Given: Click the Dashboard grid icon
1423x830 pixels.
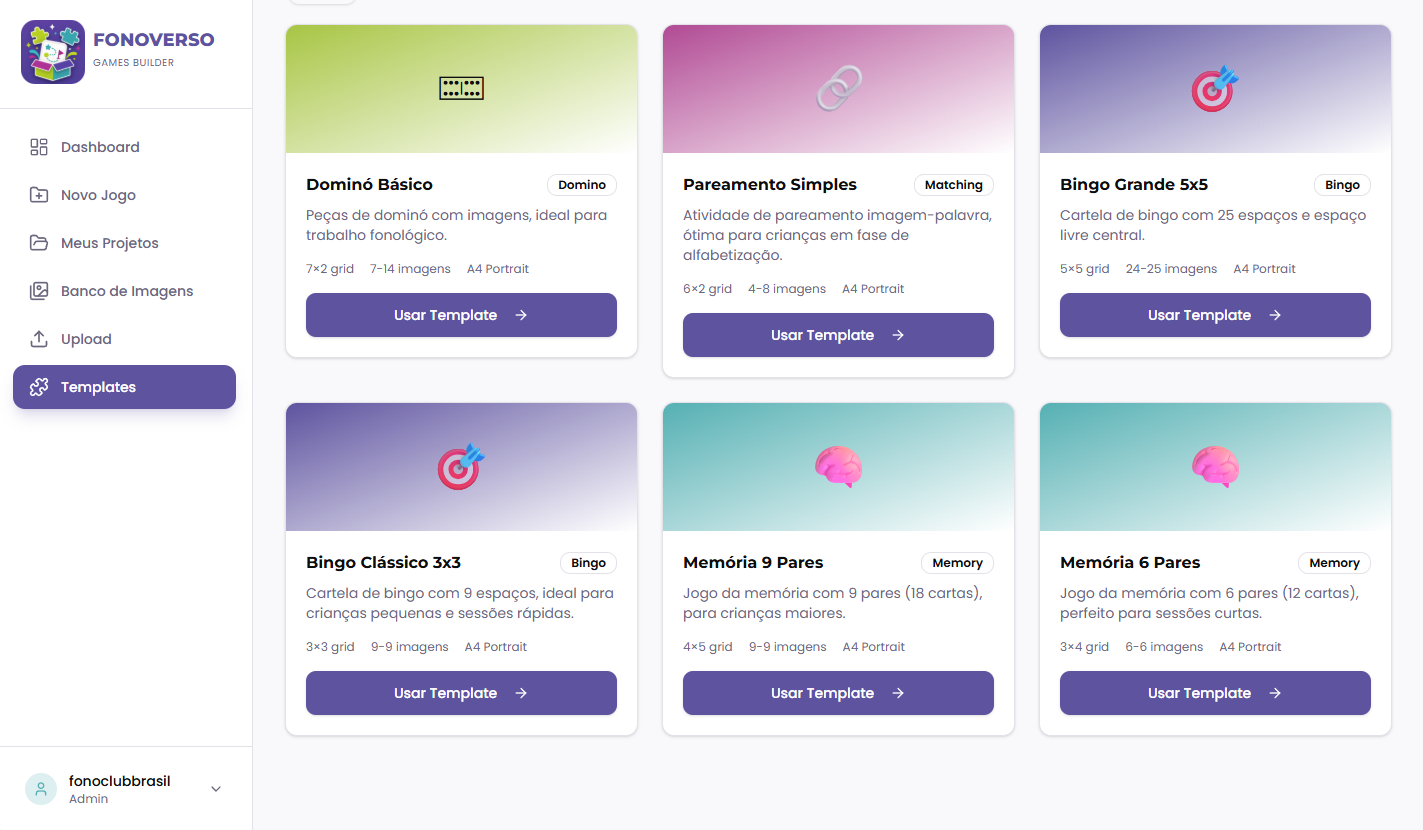Looking at the screenshot, I should 39,147.
